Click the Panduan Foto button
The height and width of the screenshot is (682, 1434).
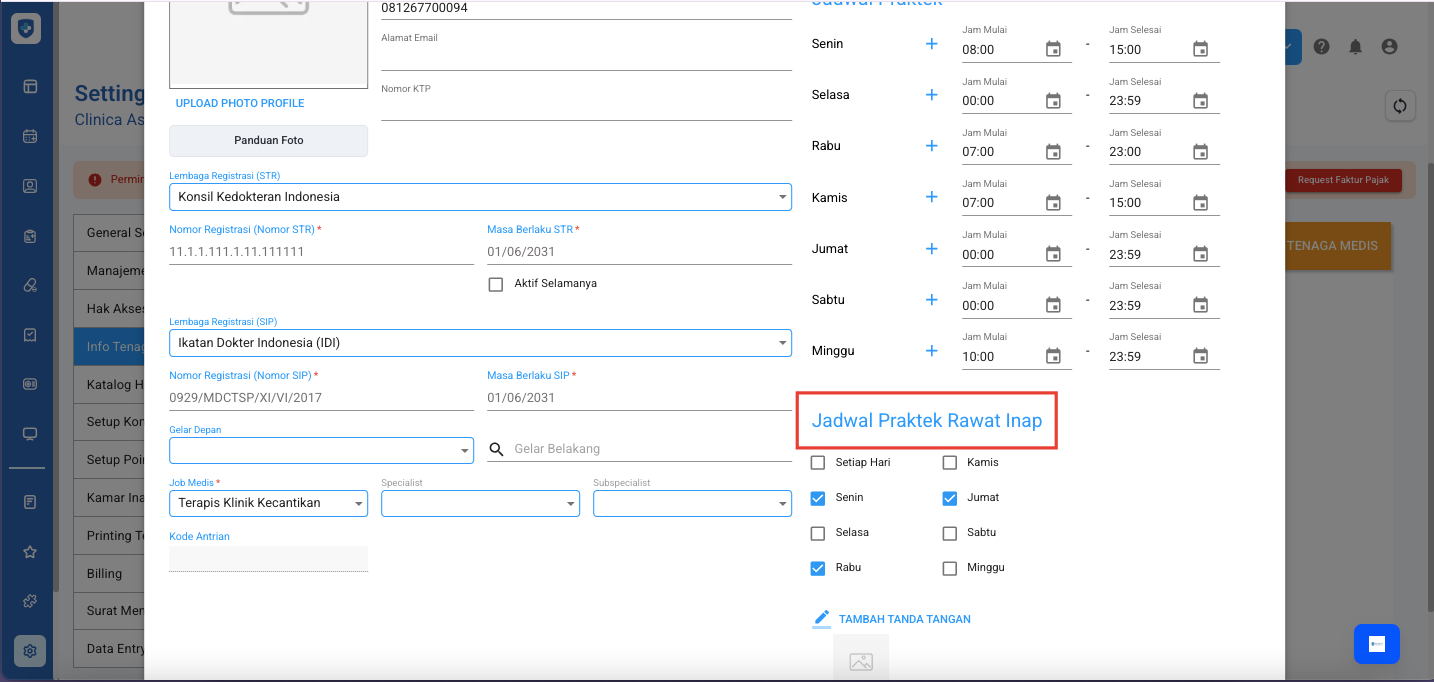[x=268, y=141]
